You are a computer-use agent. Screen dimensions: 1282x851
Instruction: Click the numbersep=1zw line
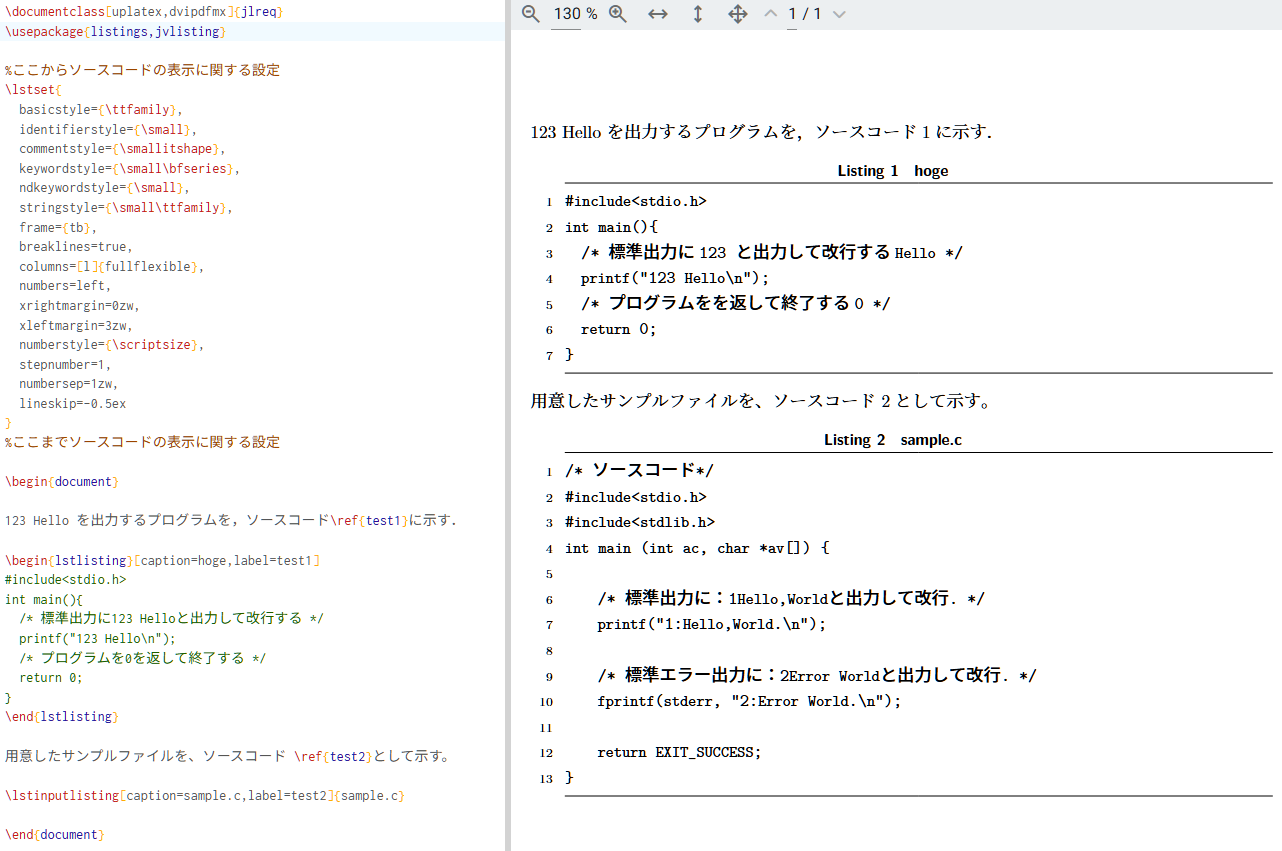69,384
